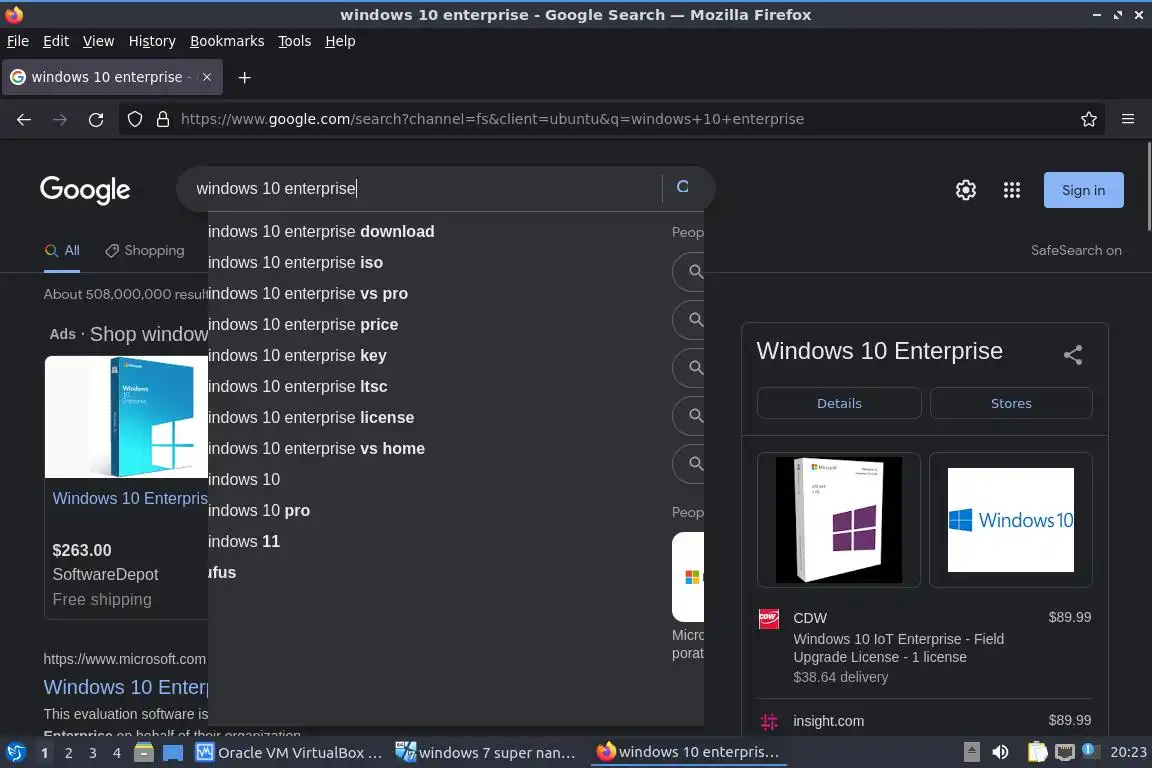The height and width of the screenshot is (768, 1152).
Task: Open the file manager in the taskbar
Action: point(144,753)
